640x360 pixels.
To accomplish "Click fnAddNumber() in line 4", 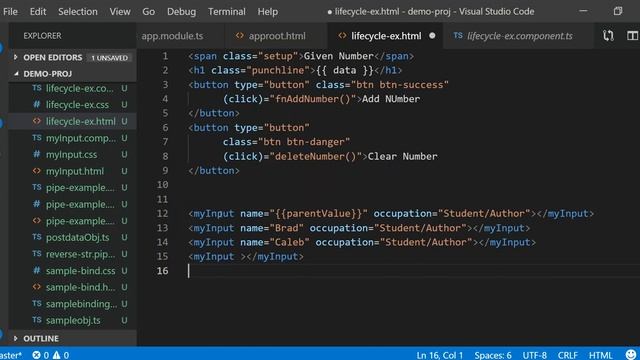I will [x=313, y=99].
